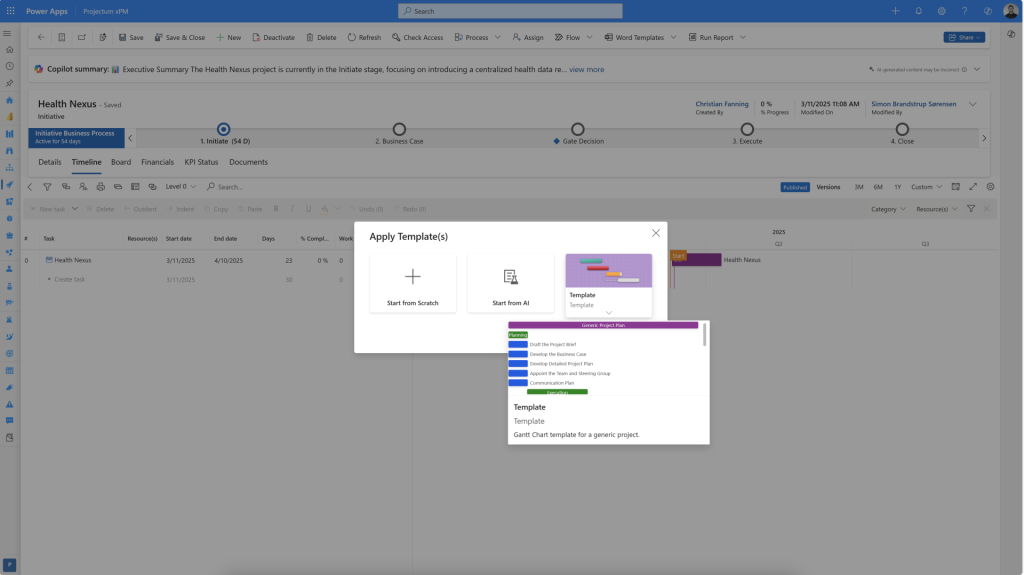Select the 3. Execute stage

tap(747, 129)
